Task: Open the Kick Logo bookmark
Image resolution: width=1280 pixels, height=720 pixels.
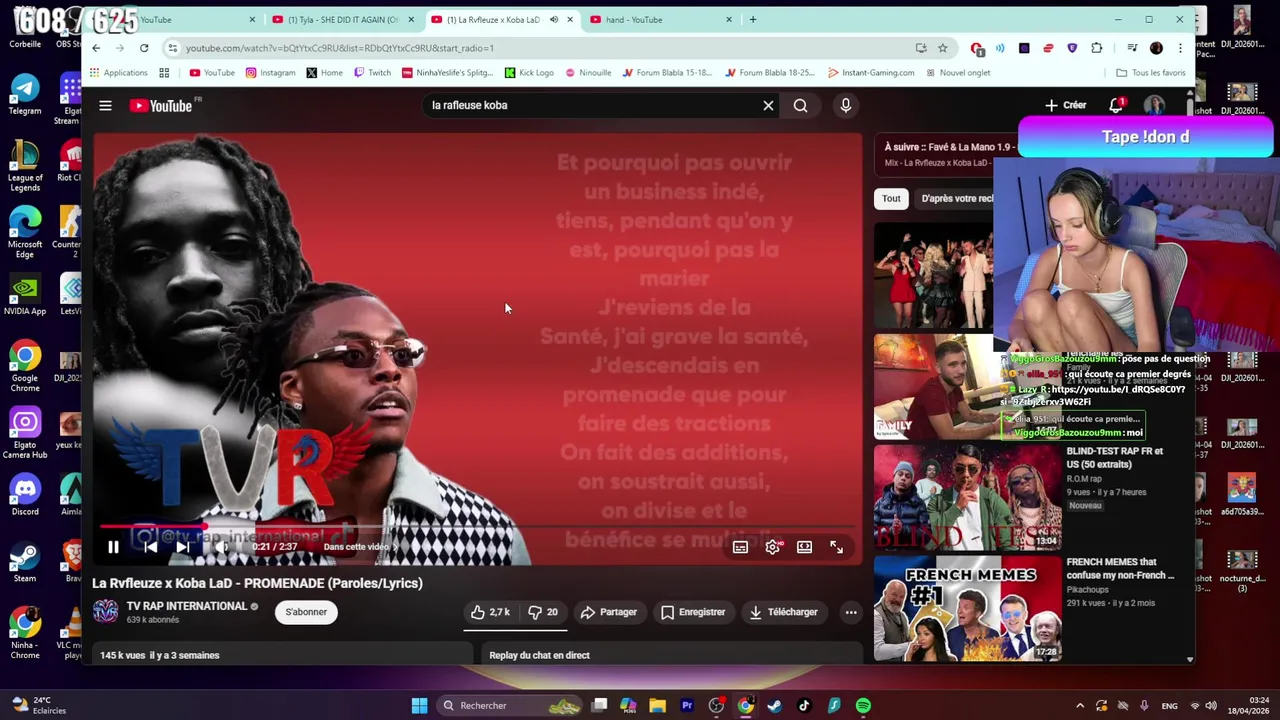Action: tap(529, 73)
